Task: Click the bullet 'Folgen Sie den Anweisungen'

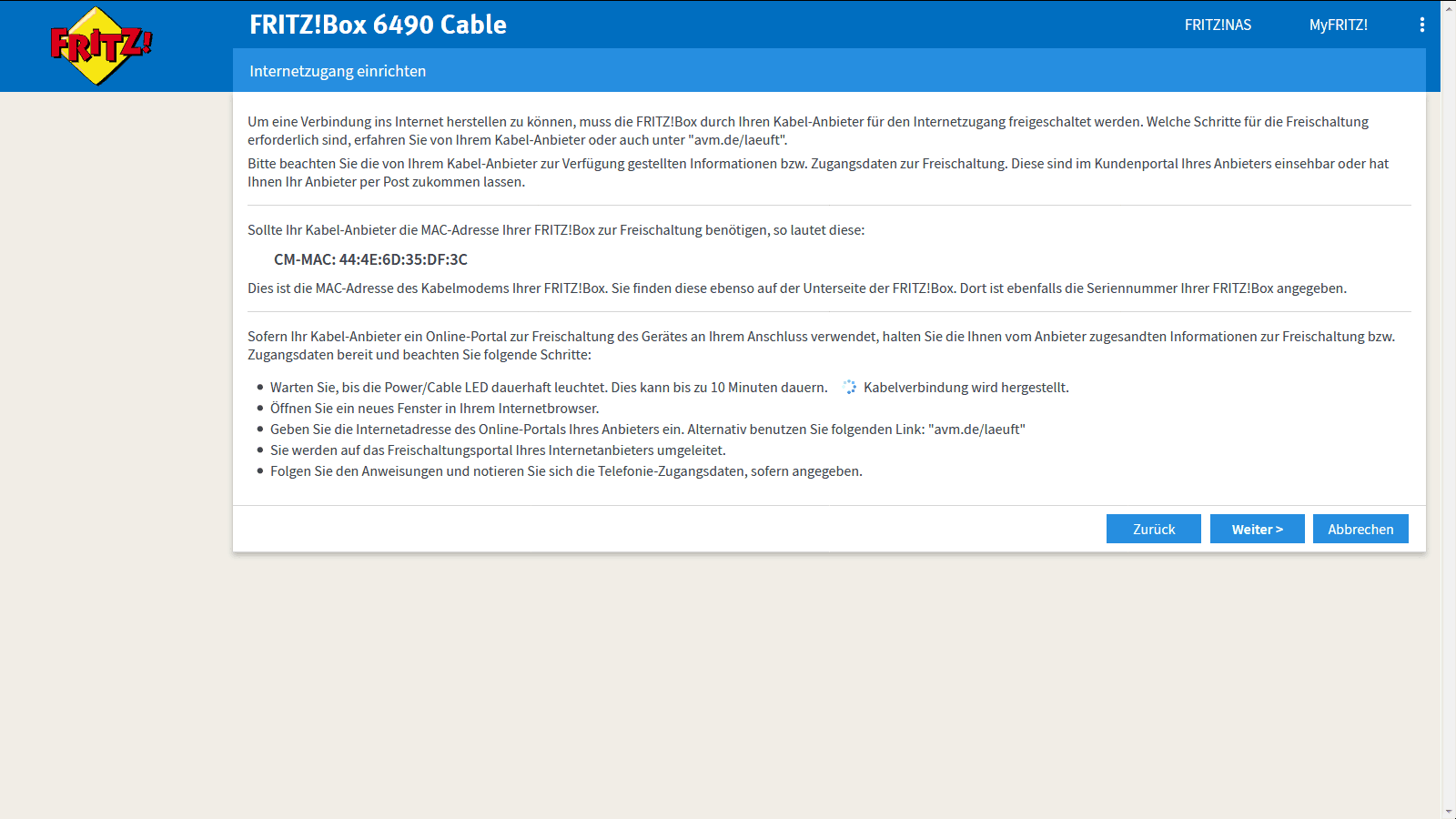Action: click(566, 471)
